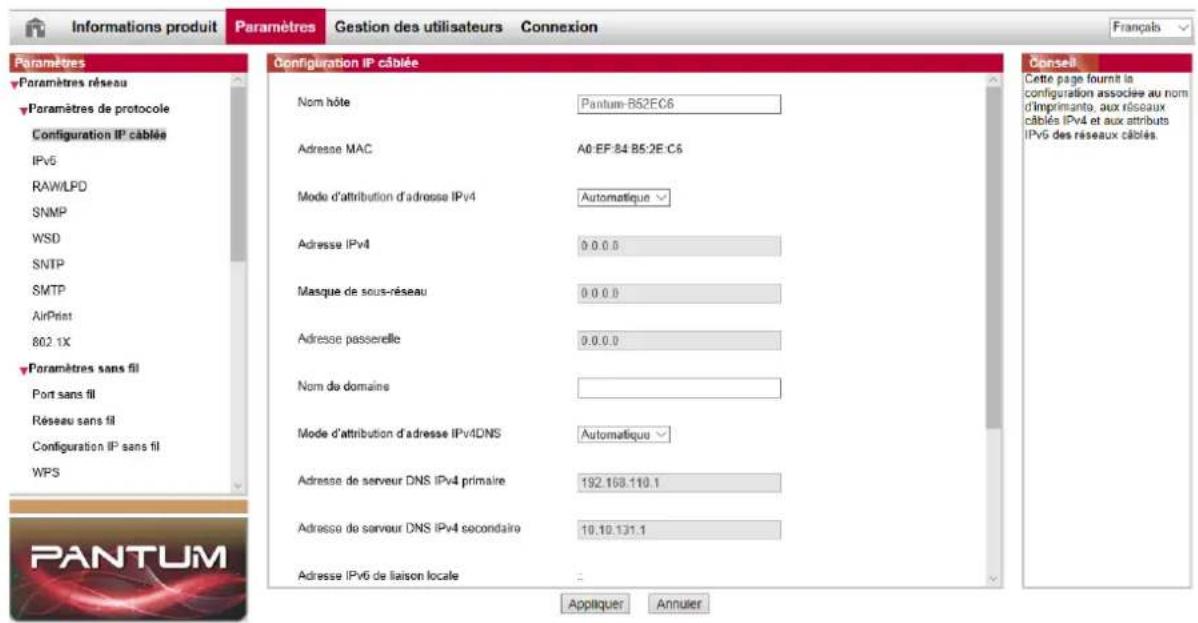Open 802.1X settings

pyautogui.click(x=51, y=342)
